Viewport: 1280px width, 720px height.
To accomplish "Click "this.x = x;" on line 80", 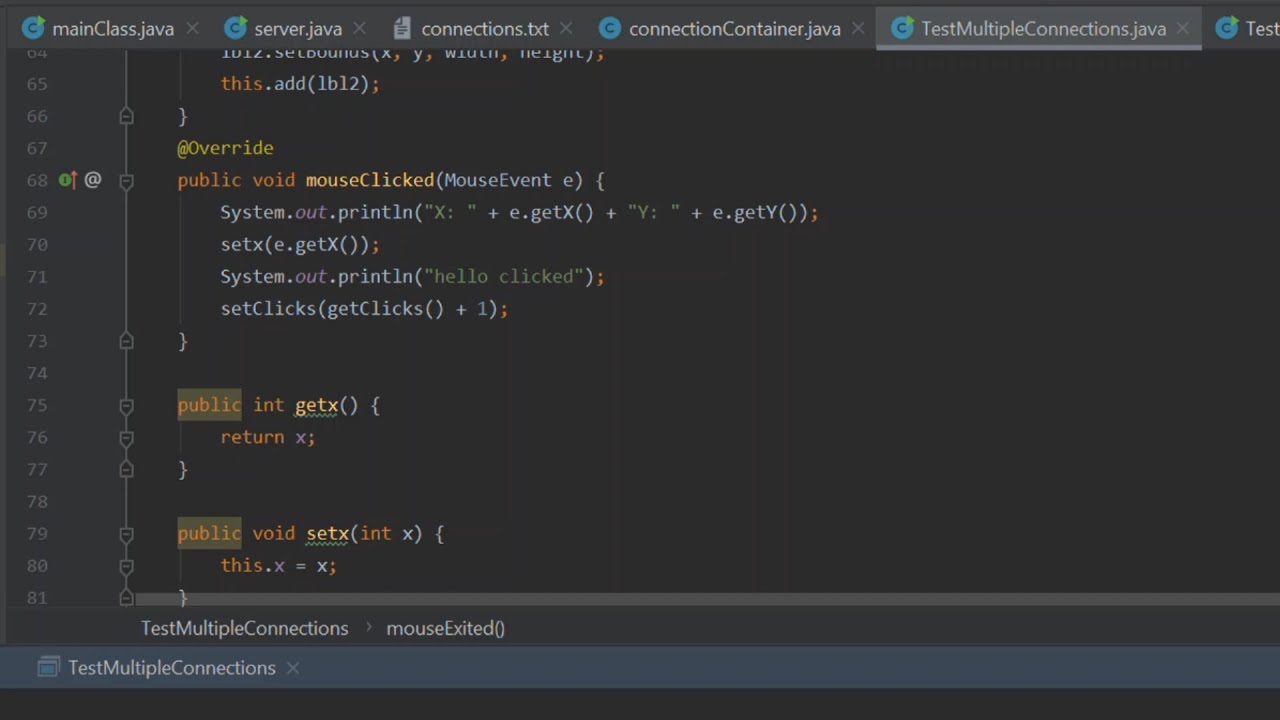I will (279, 565).
